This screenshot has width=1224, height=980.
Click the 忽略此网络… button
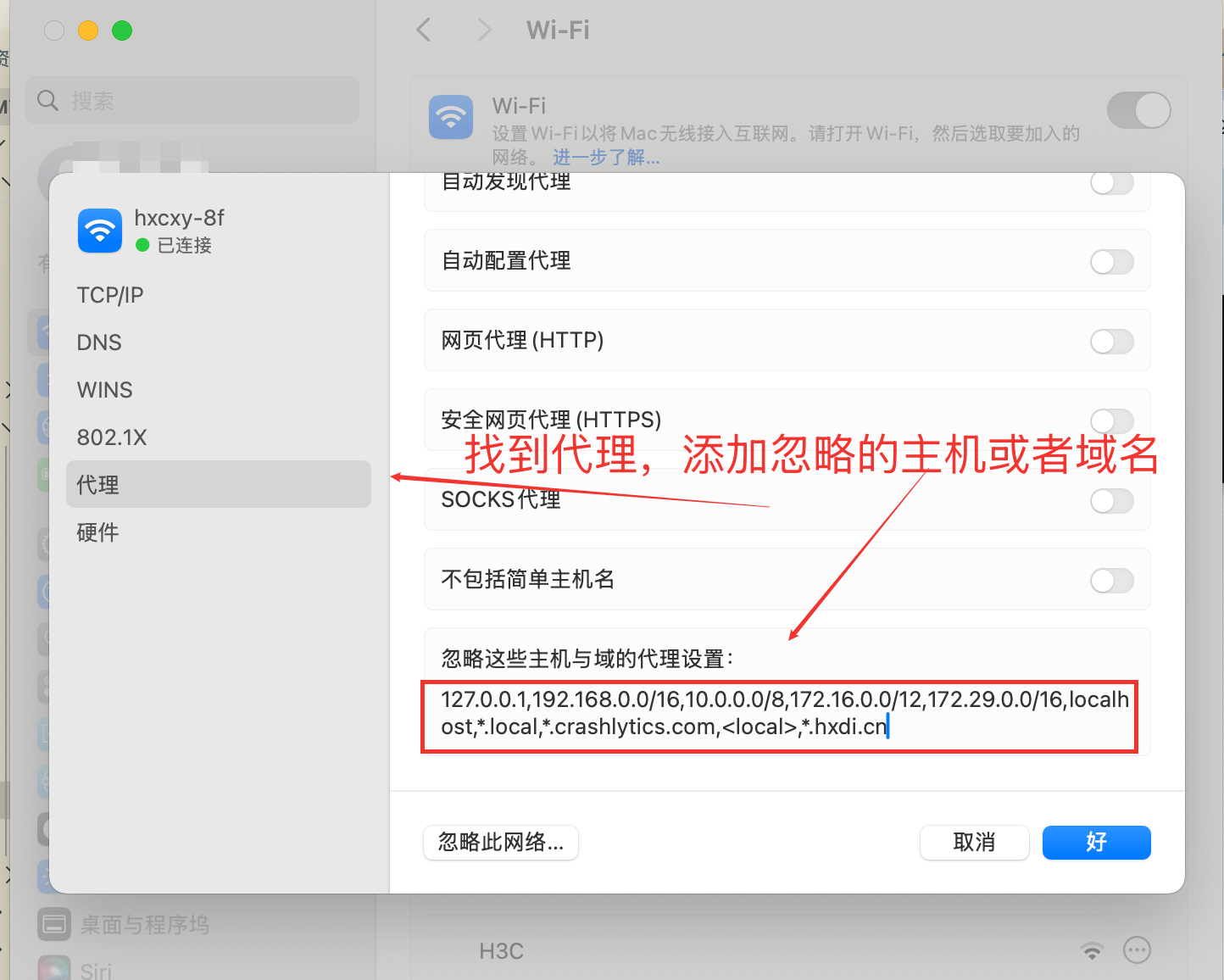501,843
